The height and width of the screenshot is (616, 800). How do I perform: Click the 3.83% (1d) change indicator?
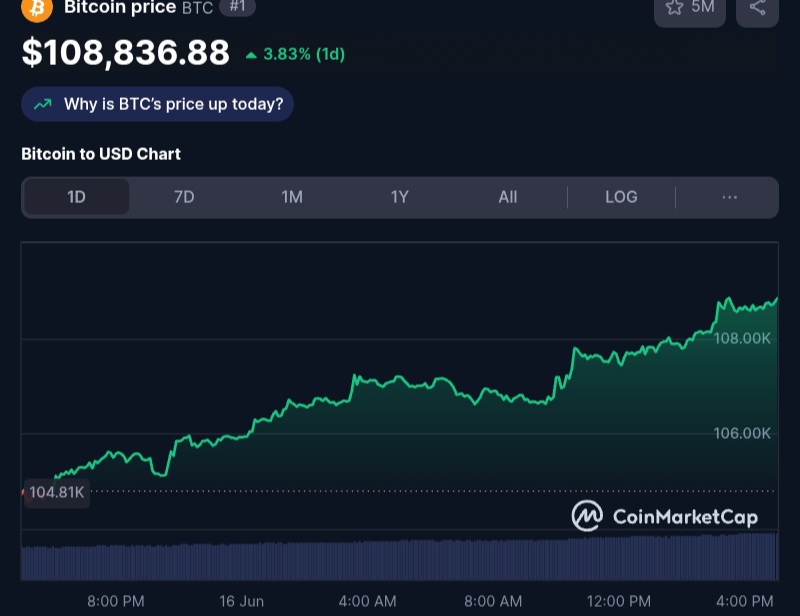pos(295,54)
